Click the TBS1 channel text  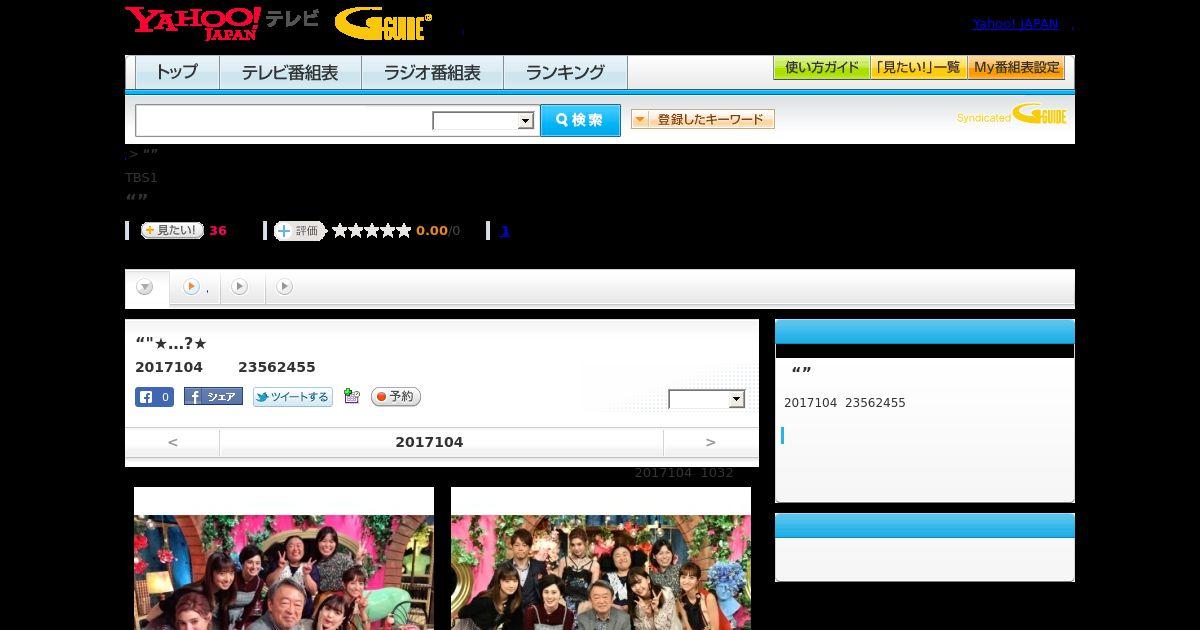pos(141,177)
